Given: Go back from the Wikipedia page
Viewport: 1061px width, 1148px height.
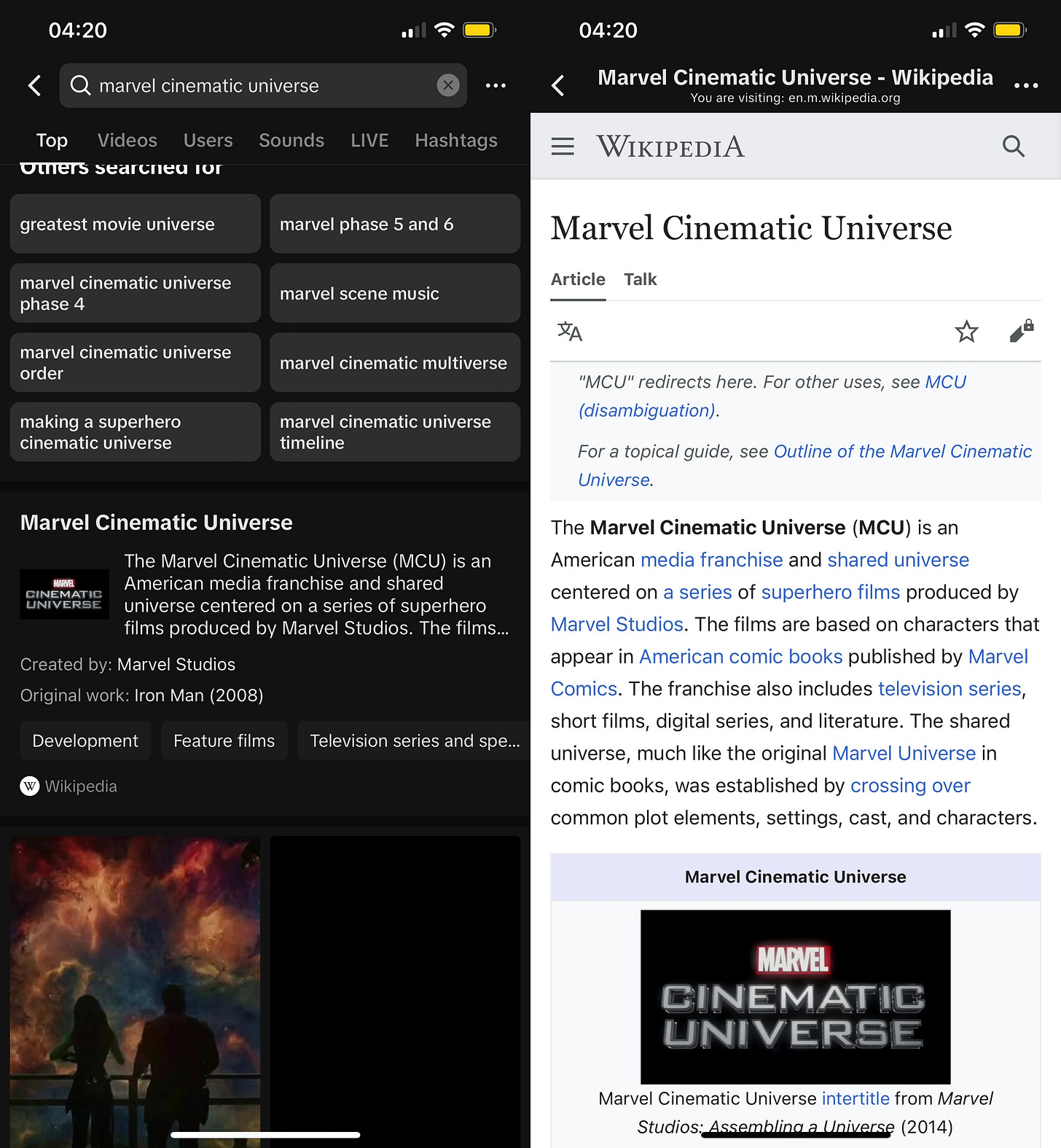Looking at the screenshot, I should coord(558,86).
